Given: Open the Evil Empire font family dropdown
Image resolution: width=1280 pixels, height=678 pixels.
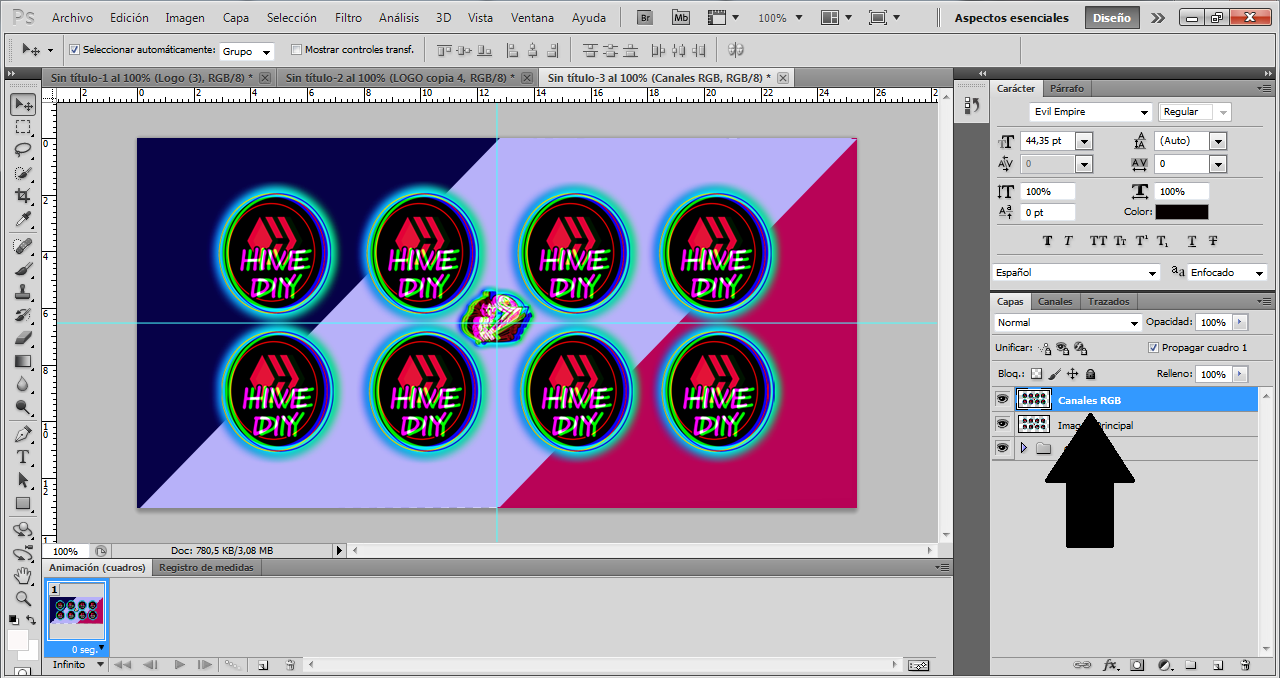Looking at the screenshot, I should (x=1090, y=112).
